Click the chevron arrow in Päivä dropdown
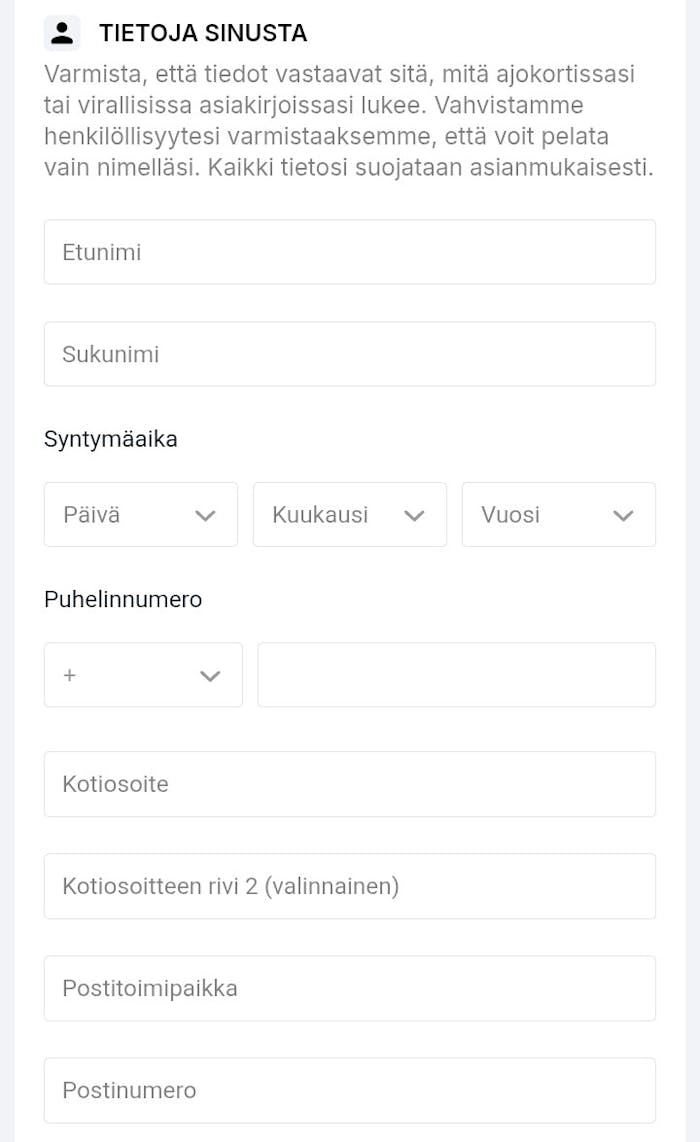This screenshot has height=1142, width=700. click(205, 516)
